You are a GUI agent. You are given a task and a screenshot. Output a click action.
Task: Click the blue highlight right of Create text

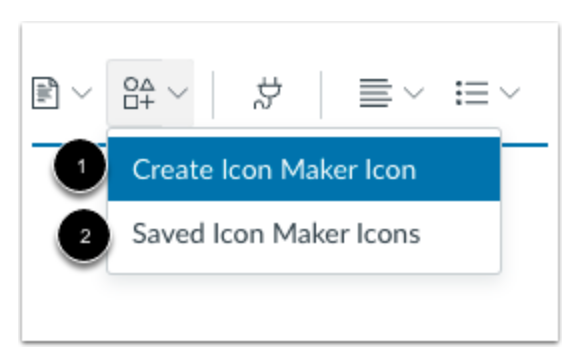458,169
